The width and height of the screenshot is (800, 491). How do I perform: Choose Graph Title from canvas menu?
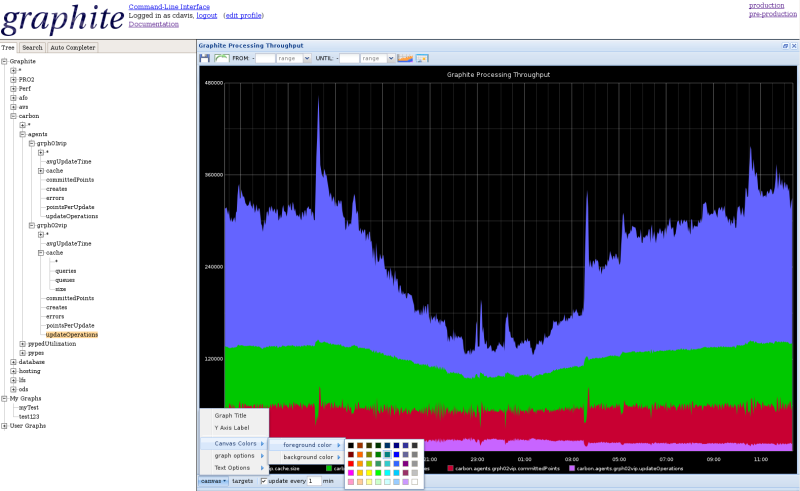230,415
